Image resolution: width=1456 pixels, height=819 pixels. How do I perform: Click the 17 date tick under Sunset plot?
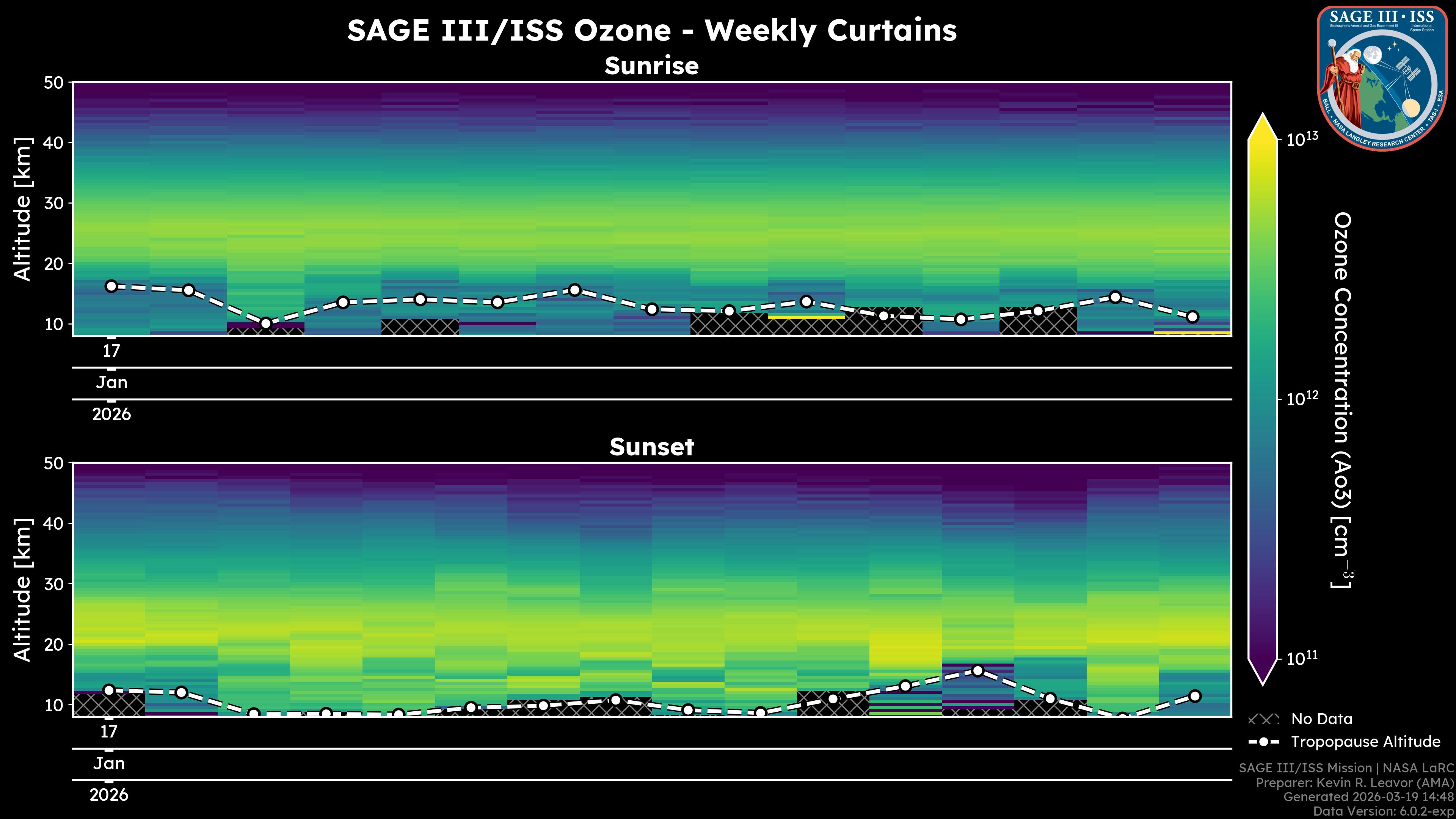tap(108, 732)
